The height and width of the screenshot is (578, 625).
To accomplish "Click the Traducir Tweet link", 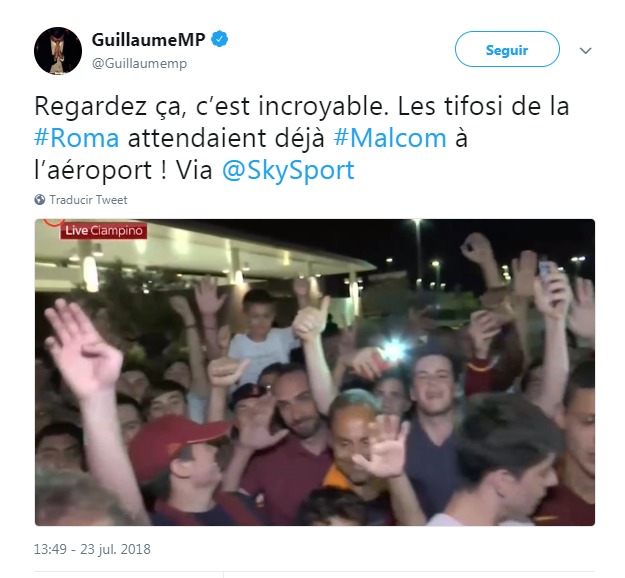I will (88, 200).
